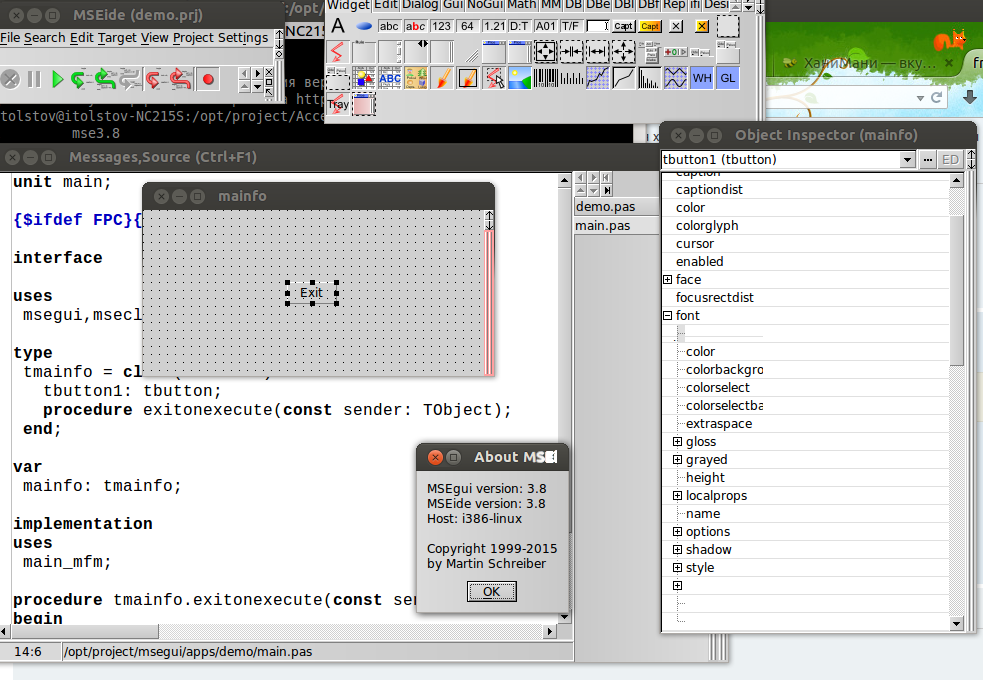
Task: Click the green Run play icon
Action: click(57, 79)
